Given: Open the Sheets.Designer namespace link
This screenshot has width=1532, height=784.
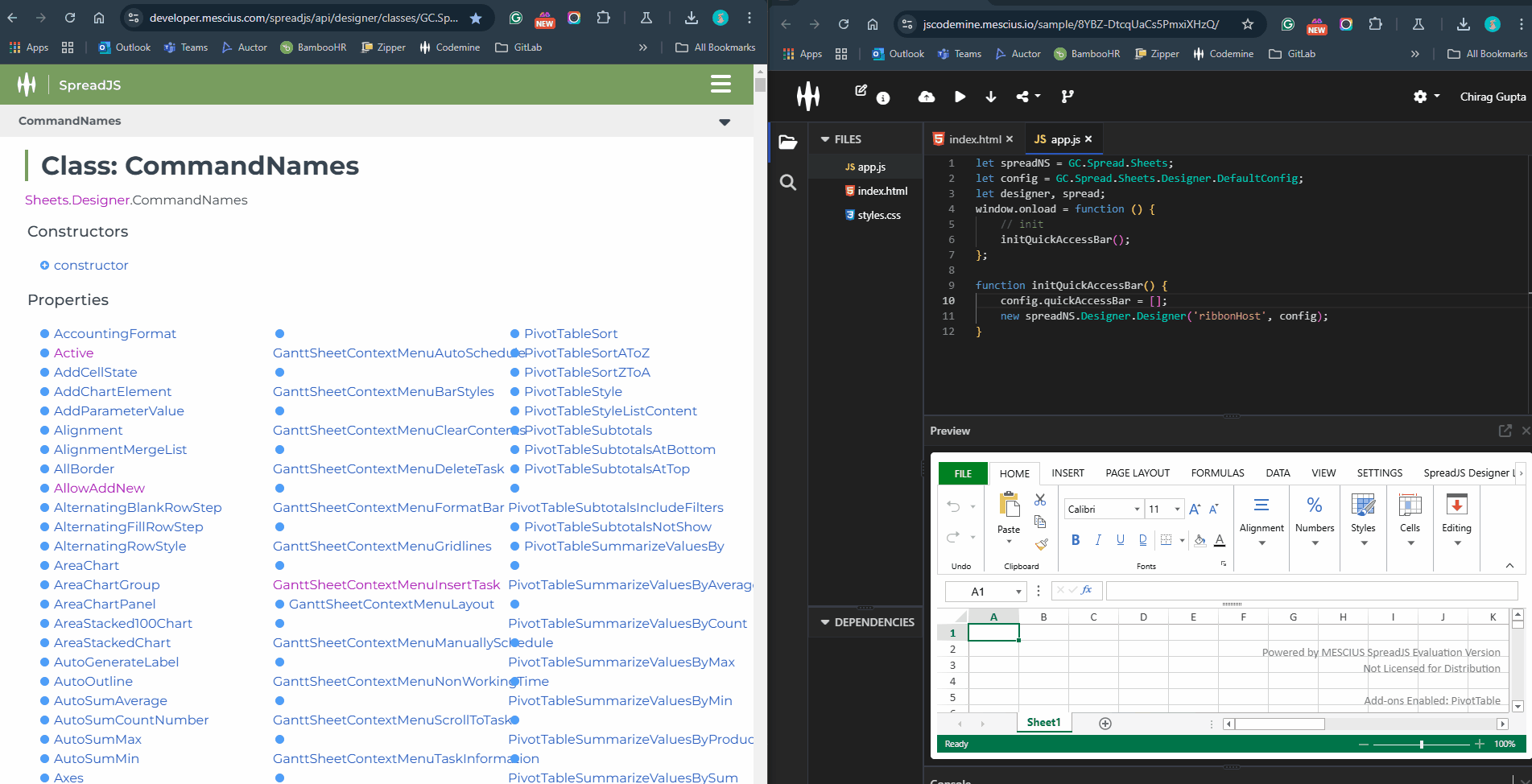Looking at the screenshot, I should [77, 200].
